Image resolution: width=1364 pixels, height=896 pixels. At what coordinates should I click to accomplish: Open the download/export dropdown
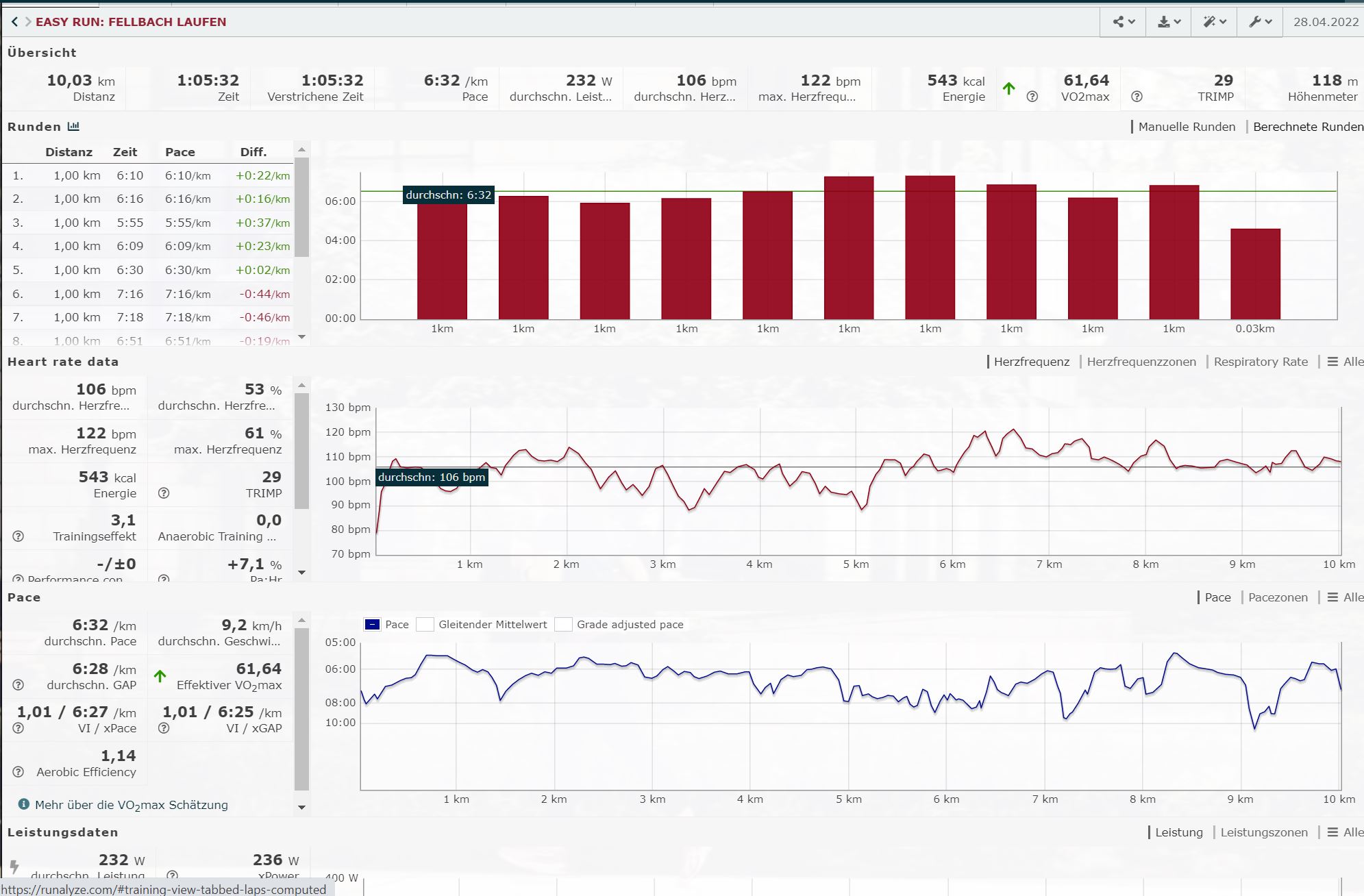(x=1169, y=22)
